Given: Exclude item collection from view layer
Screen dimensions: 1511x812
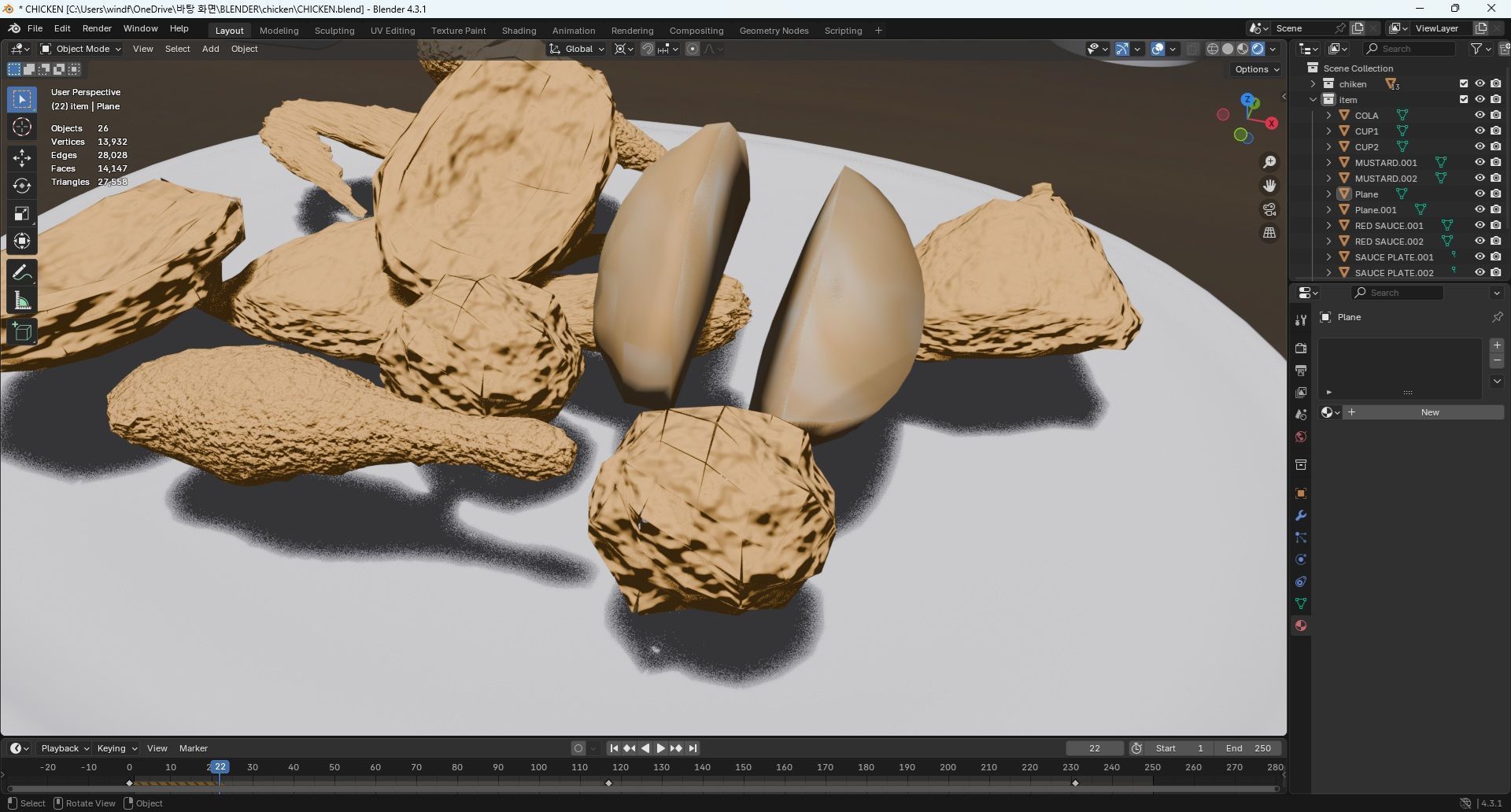Looking at the screenshot, I should (x=1464, y=99).
